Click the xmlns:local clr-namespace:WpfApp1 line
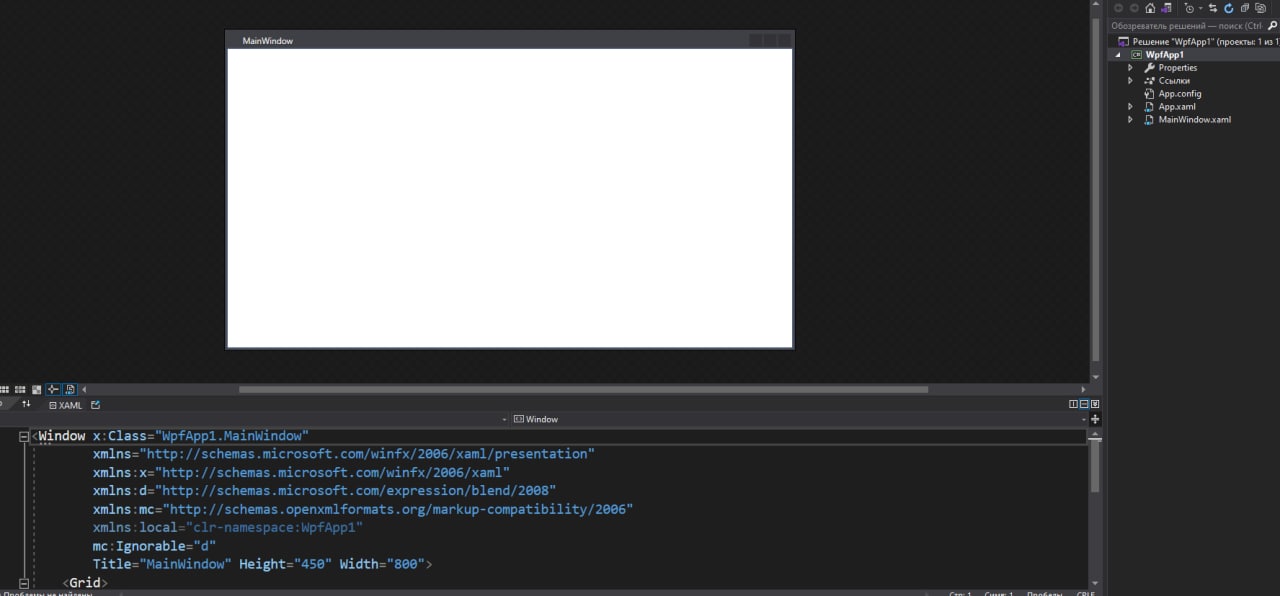The image size is (1280, 596). coord(227,527)
